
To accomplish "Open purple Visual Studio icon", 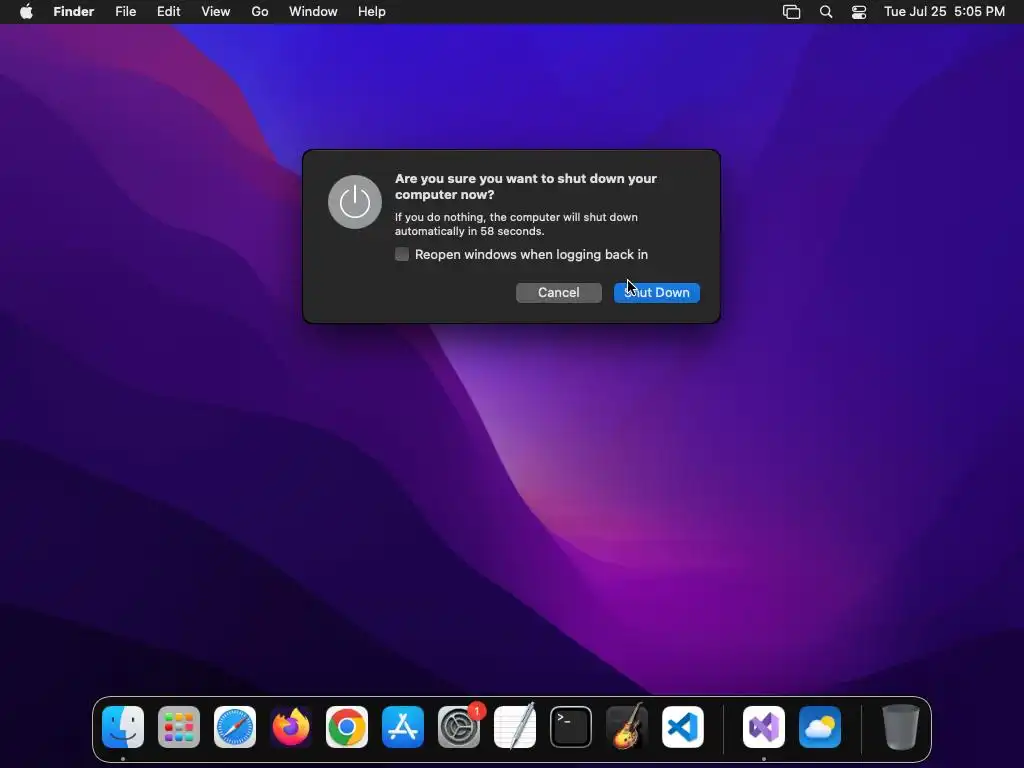I will pos(763,727).
